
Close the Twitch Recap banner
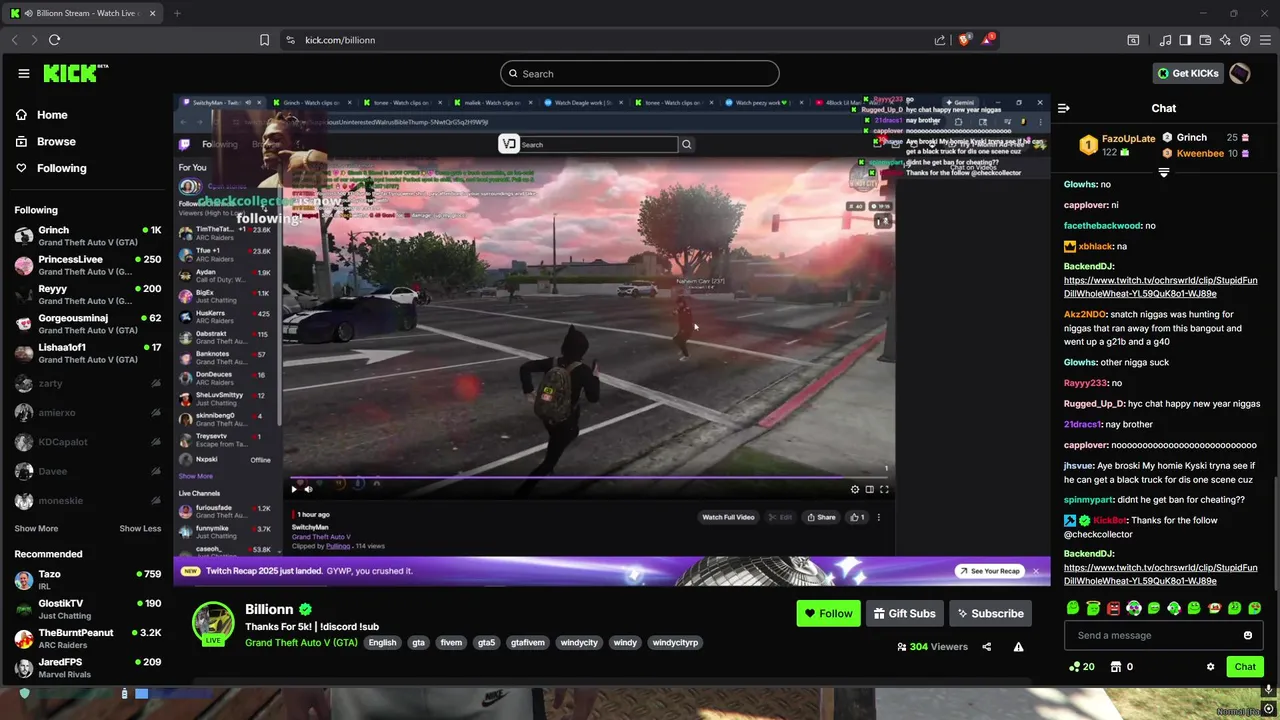pyautogui.click(x=1035, y=571)
